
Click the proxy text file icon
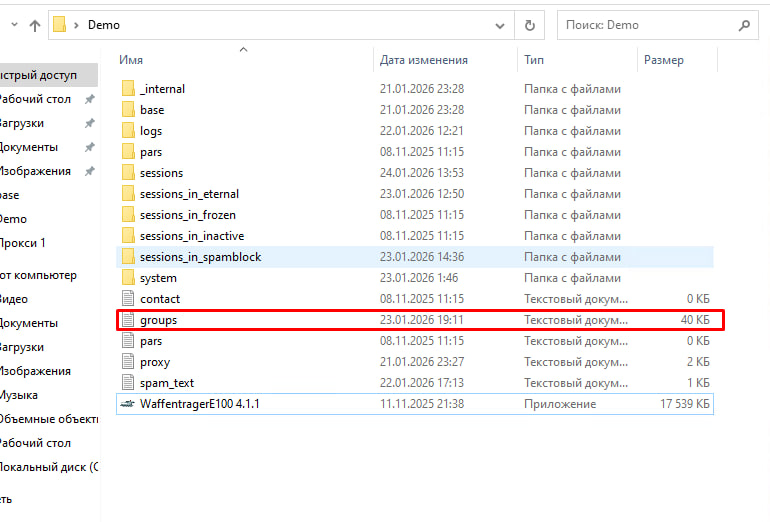coord(127,362)
